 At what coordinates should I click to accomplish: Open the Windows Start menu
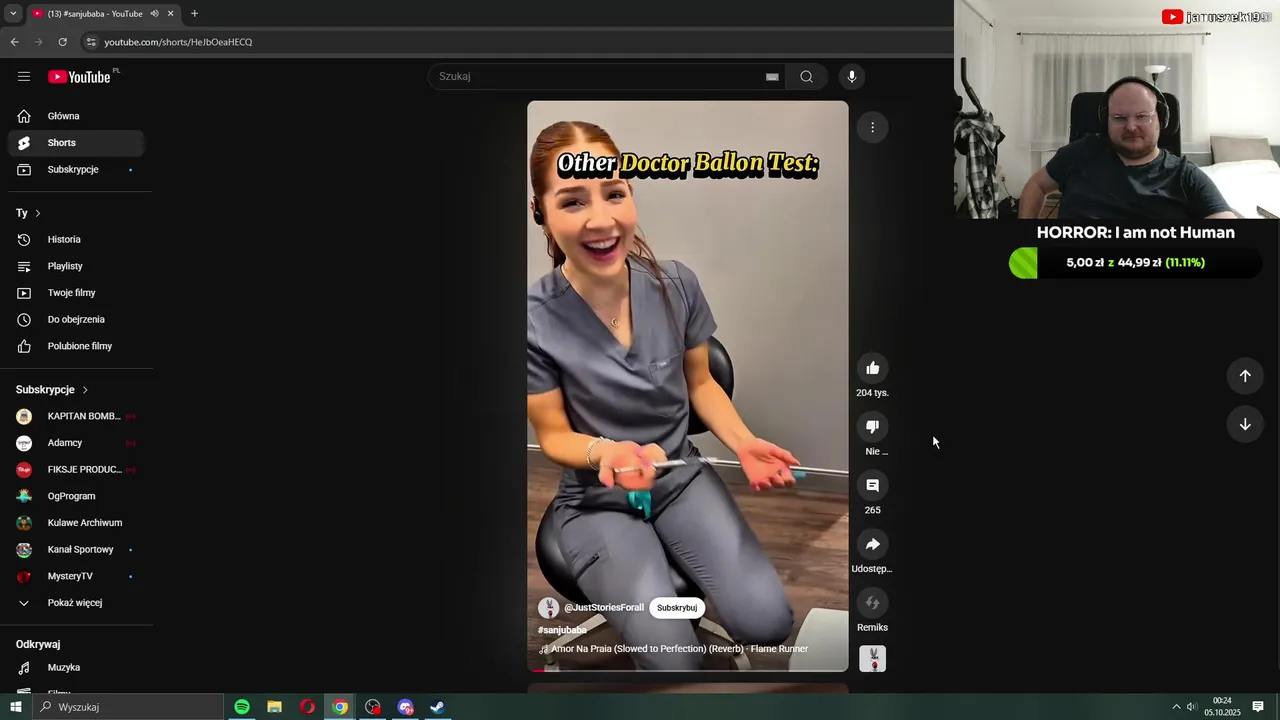[16, 707]
